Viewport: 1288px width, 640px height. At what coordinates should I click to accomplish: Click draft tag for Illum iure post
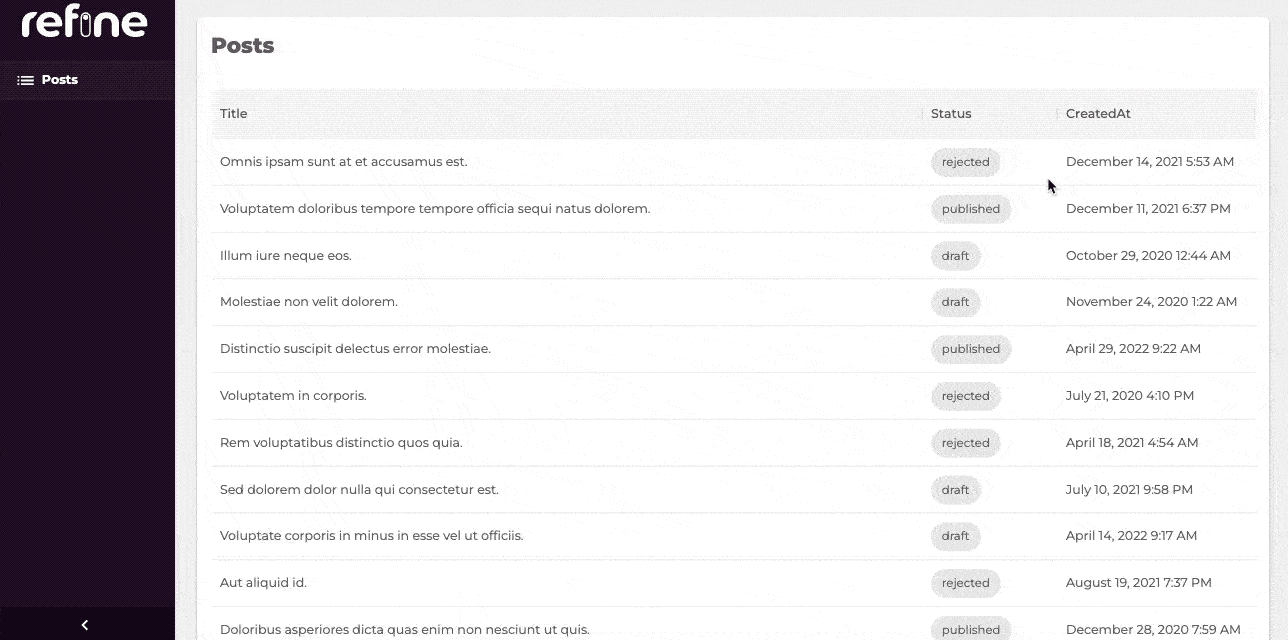(955, 256)
